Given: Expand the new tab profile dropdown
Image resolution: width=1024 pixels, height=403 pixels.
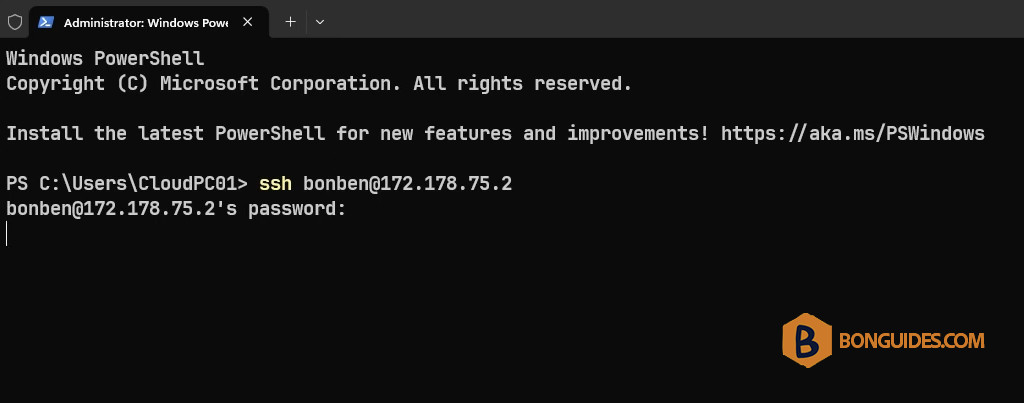Looking at the screenshot, I should point(320,22).
